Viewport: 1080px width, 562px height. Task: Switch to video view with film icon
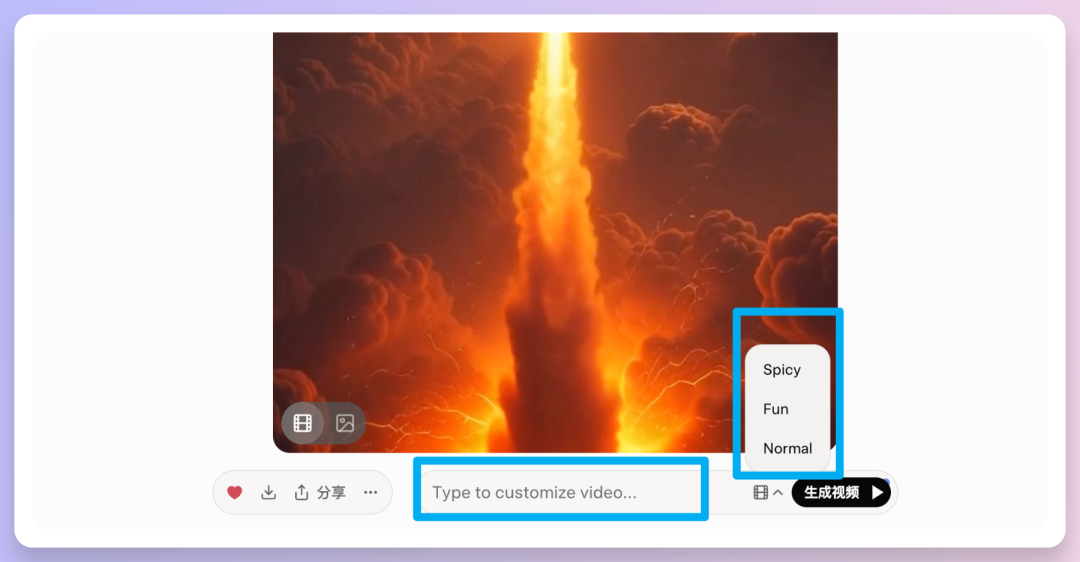coord(302,423)
